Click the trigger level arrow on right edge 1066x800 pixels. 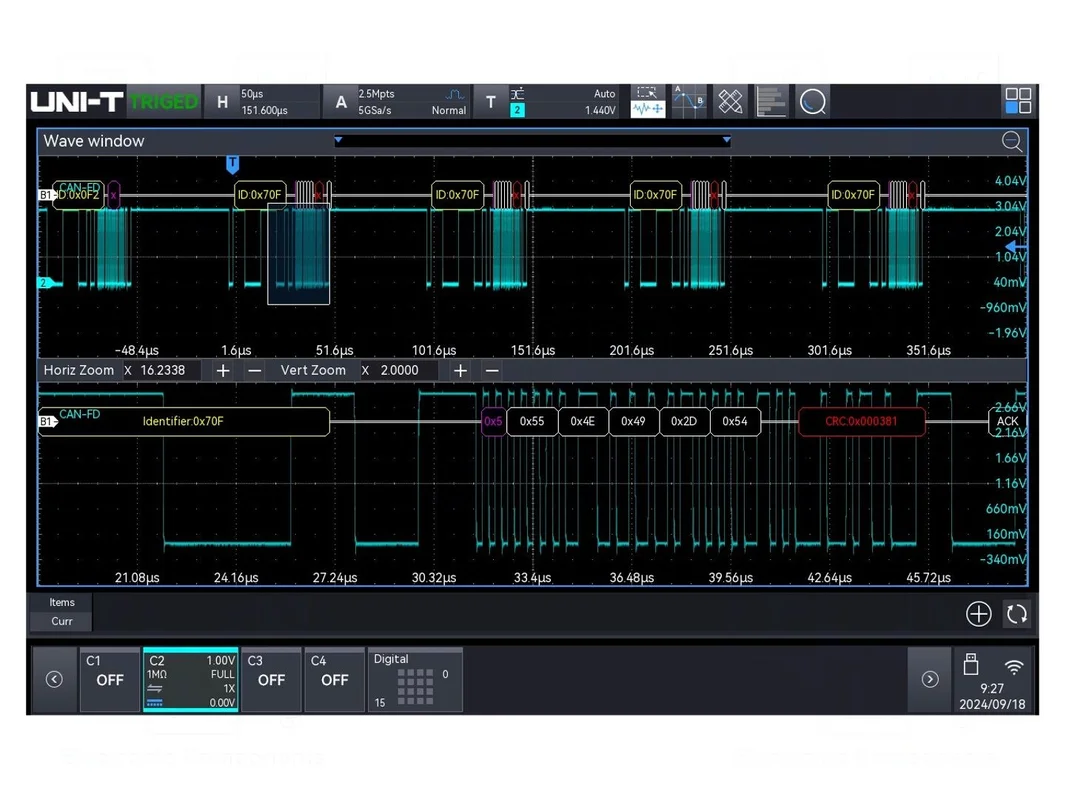click(1016, 246)
